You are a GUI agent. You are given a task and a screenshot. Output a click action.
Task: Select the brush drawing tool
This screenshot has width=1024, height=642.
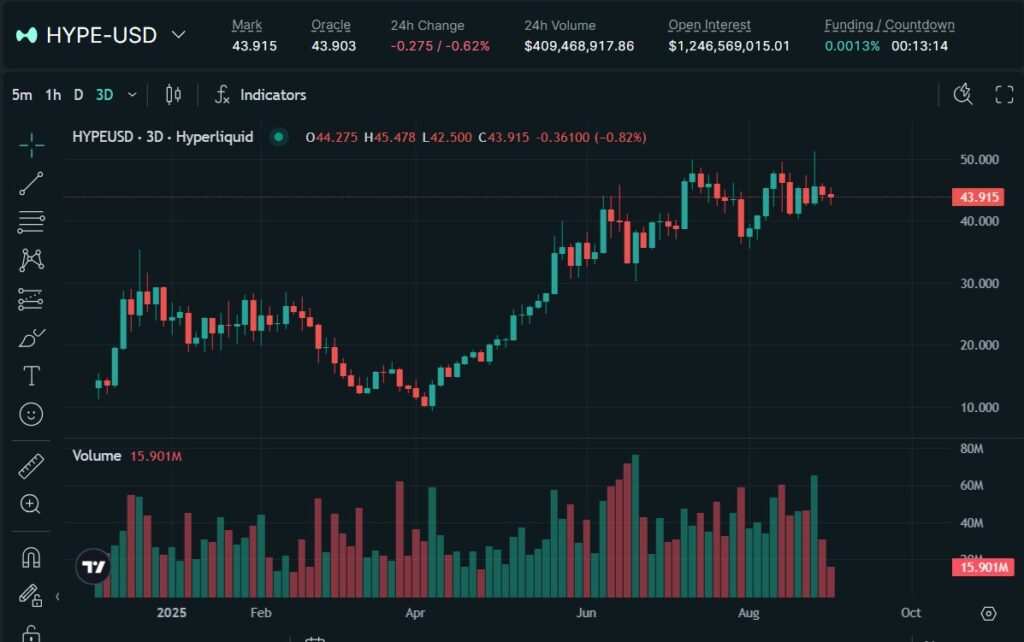coord(31,338)
